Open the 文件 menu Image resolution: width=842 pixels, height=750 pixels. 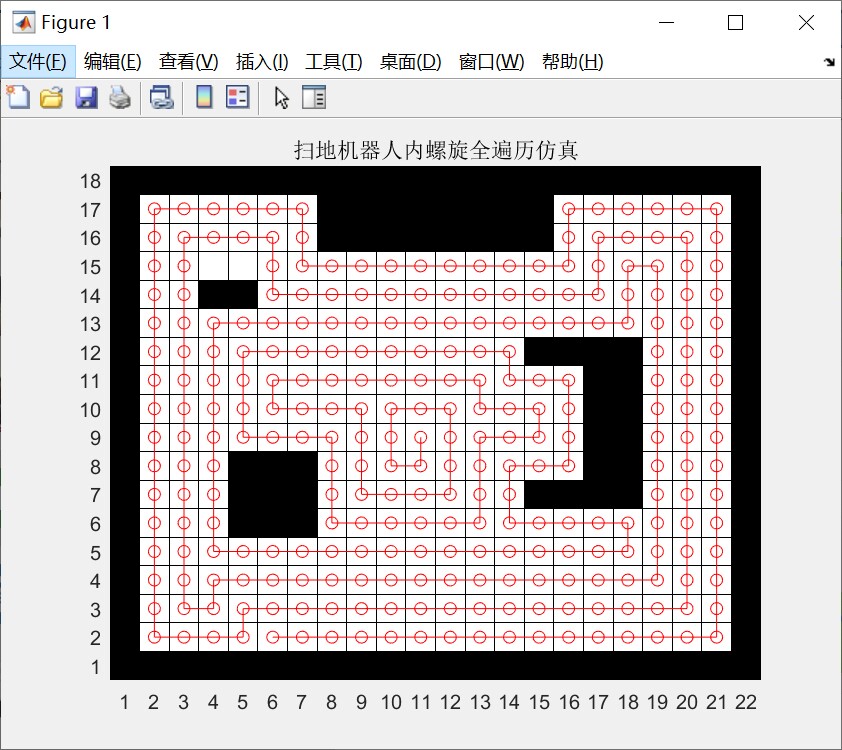tap(38, 61)
